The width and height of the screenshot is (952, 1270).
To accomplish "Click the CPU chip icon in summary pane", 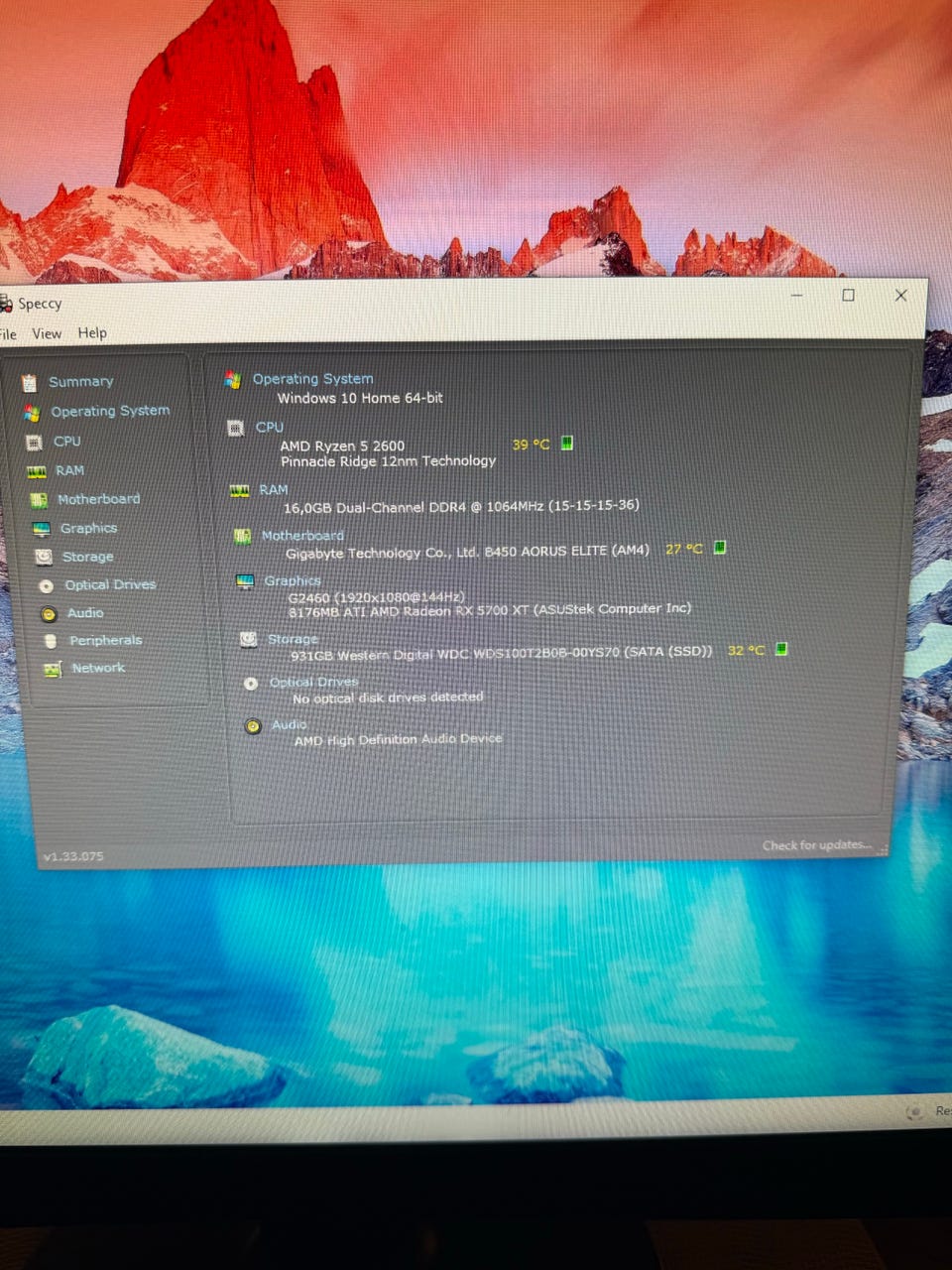I will (236, 428).
